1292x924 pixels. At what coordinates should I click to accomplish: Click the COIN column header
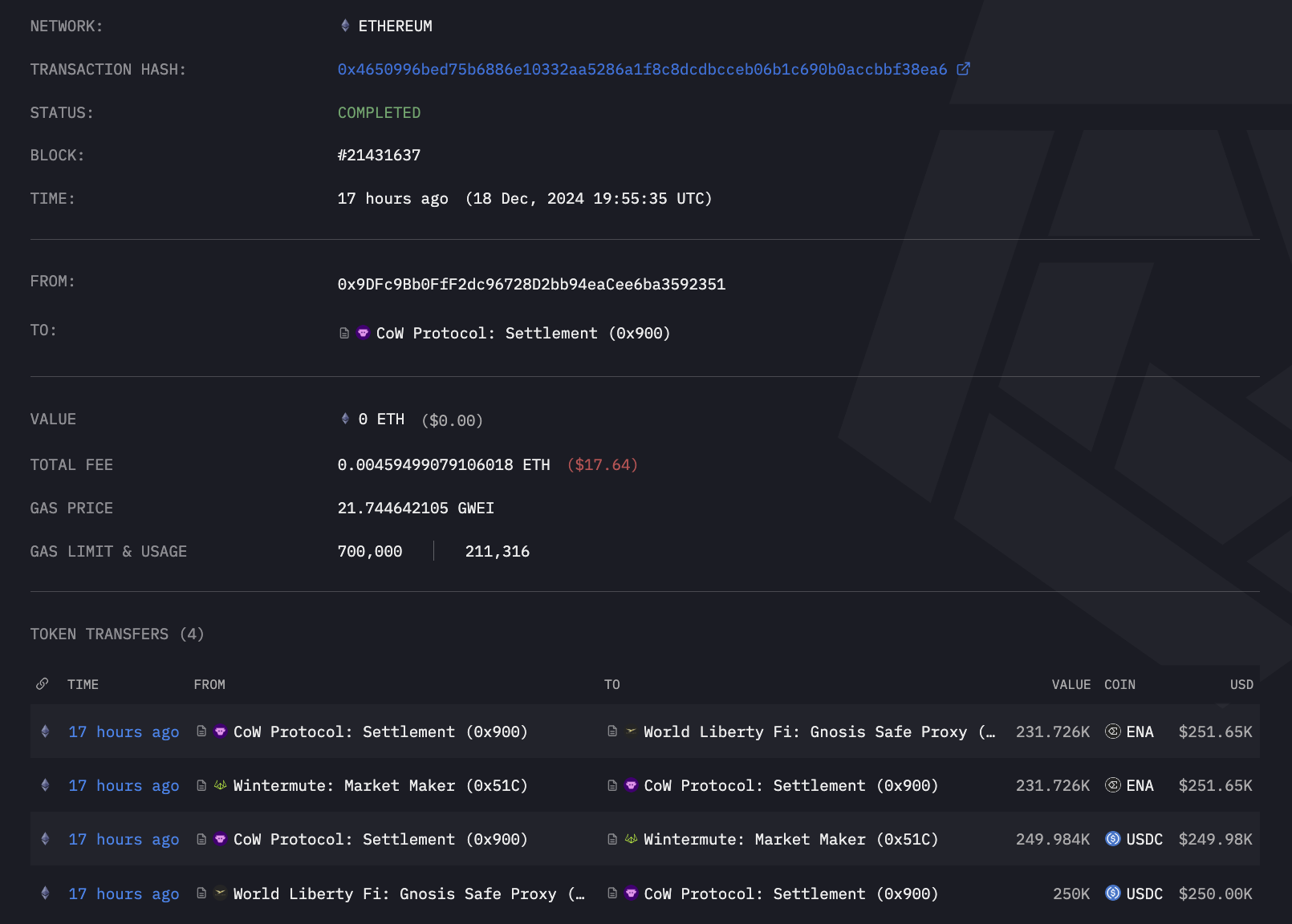[x=1119, y=685]
